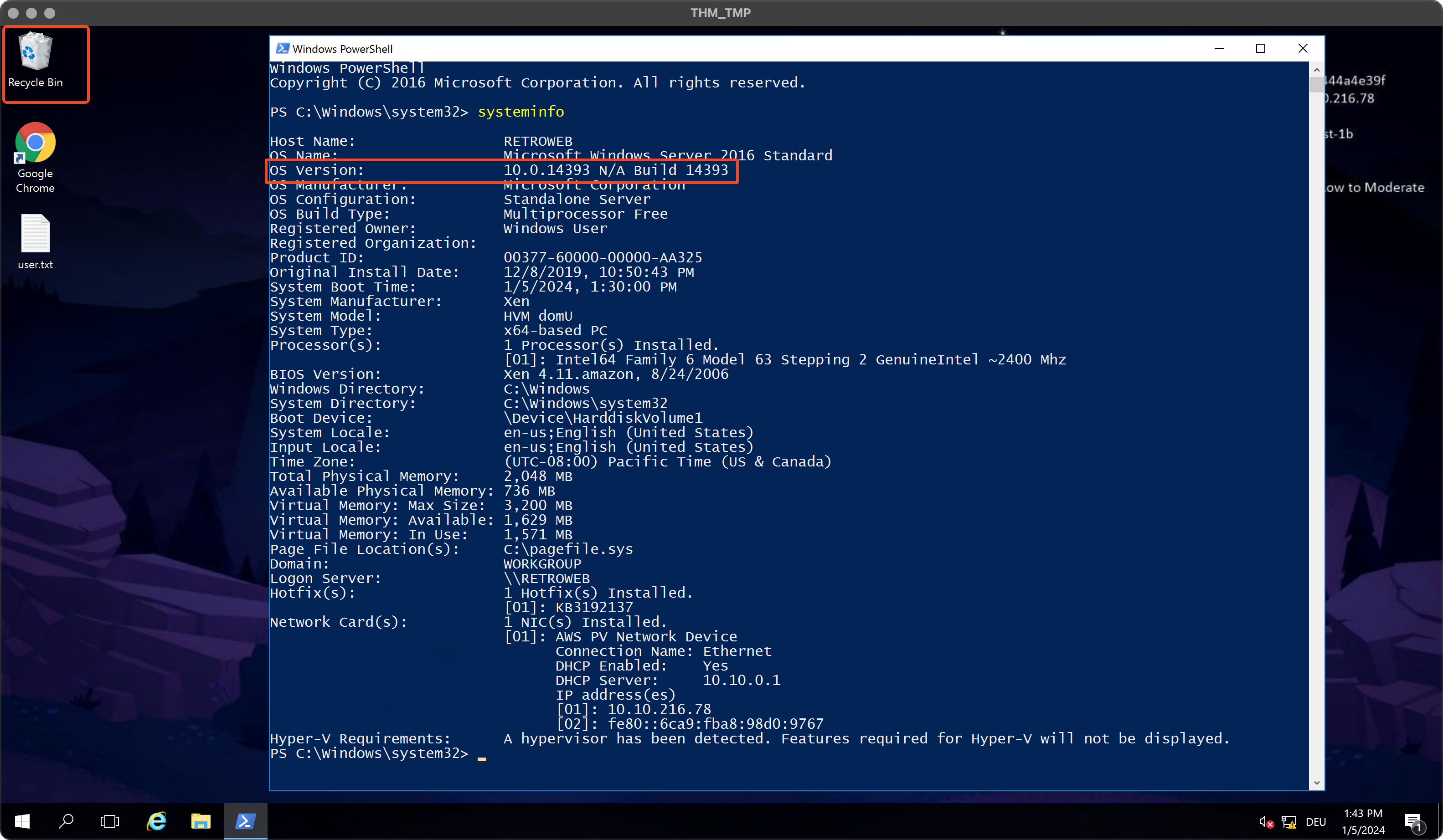Click the Windows PowerShell title bar text
The image size is (1443, 840).
click(342, 49)
